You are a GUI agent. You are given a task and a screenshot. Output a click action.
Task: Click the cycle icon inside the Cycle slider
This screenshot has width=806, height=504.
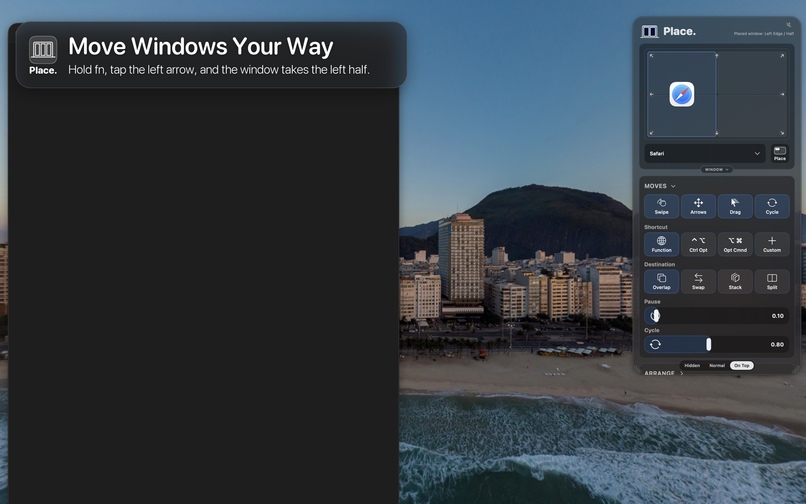[x=655, y=345]
